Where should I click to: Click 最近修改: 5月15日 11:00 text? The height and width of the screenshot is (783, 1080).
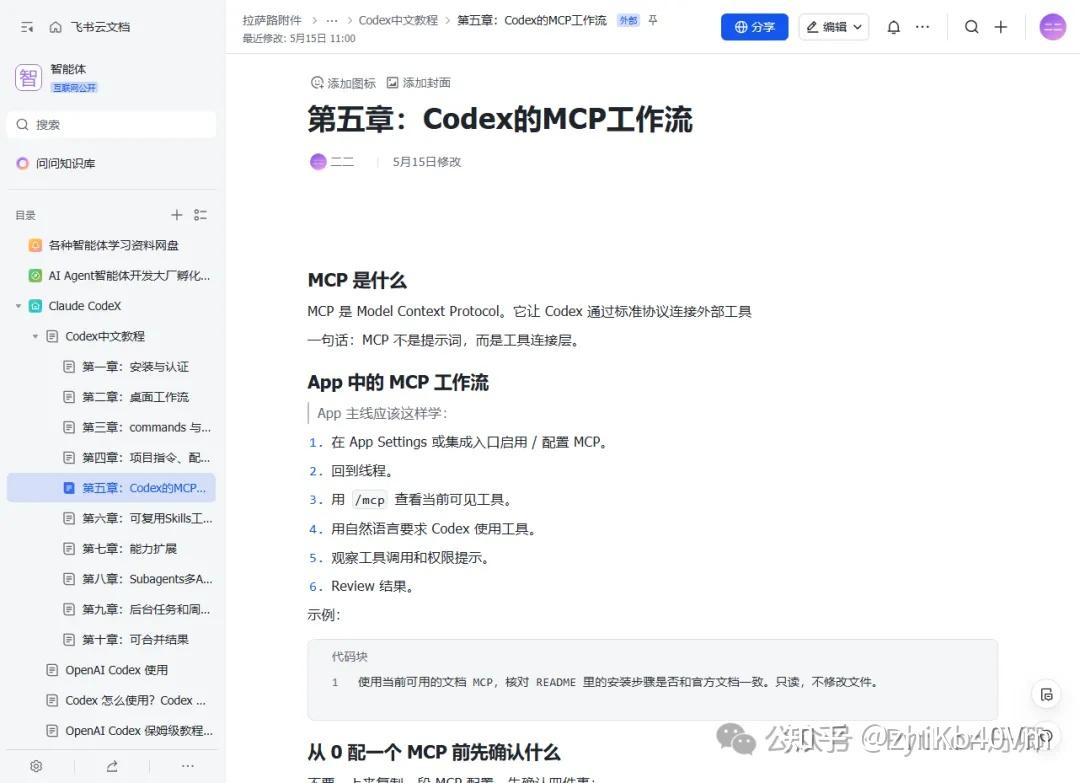(x=299, y=39)
